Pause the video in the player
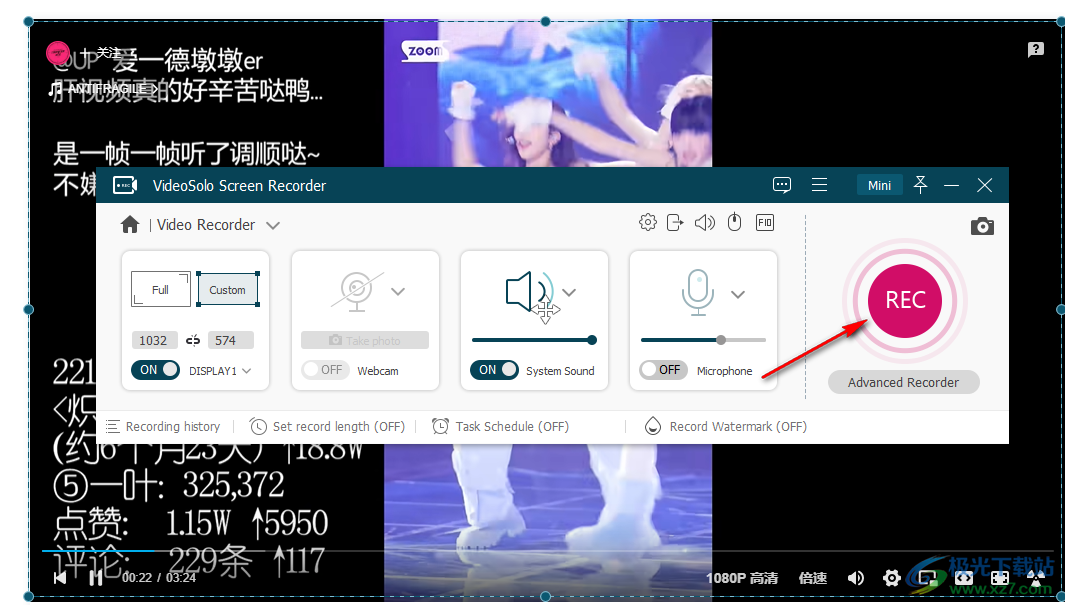Viewport: 1065px width, 605px height. [96, 577]
